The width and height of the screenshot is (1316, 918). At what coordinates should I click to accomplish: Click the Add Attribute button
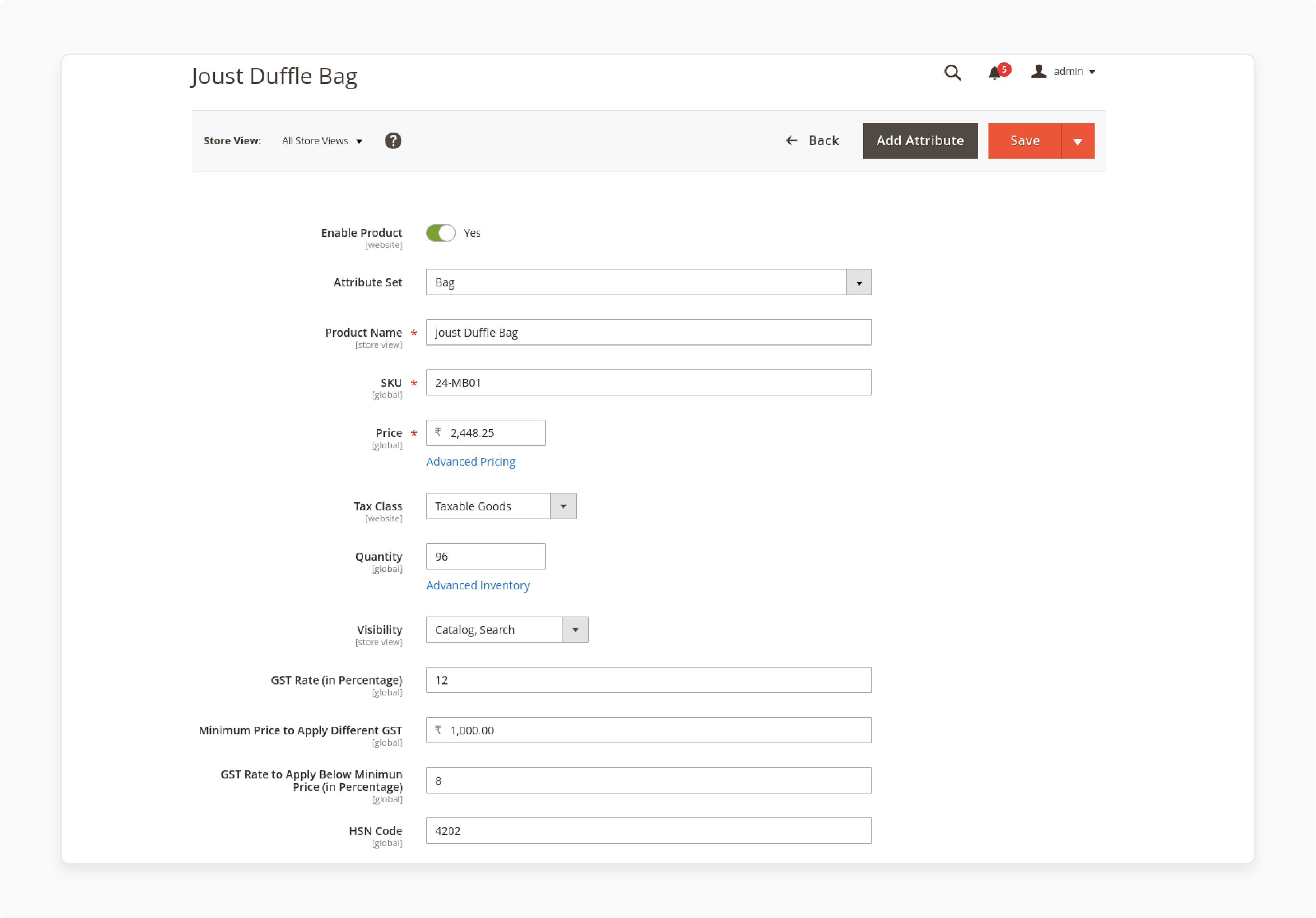pos(920,141)
